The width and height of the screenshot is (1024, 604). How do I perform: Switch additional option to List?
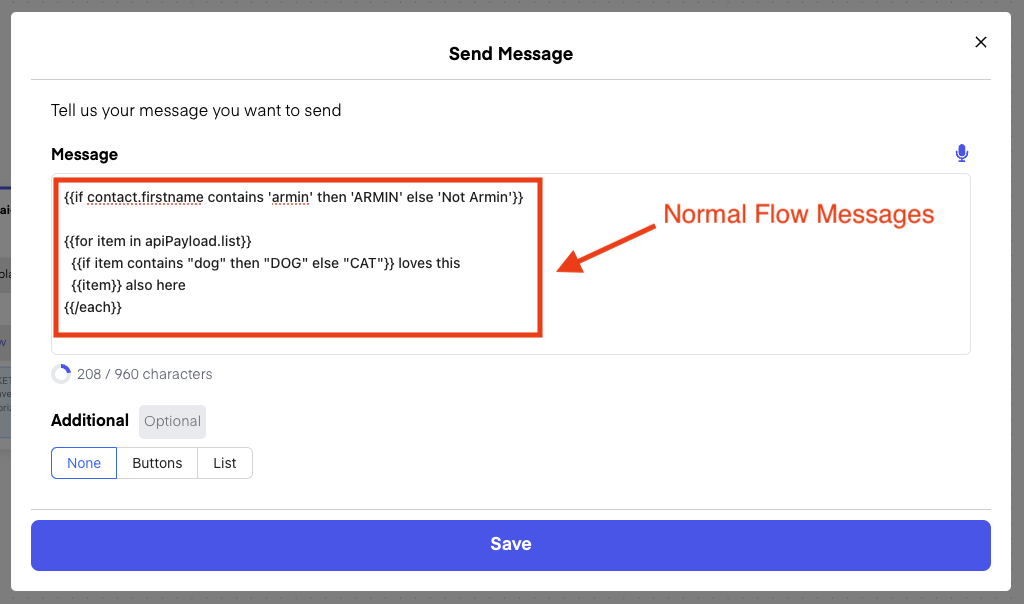225,463
